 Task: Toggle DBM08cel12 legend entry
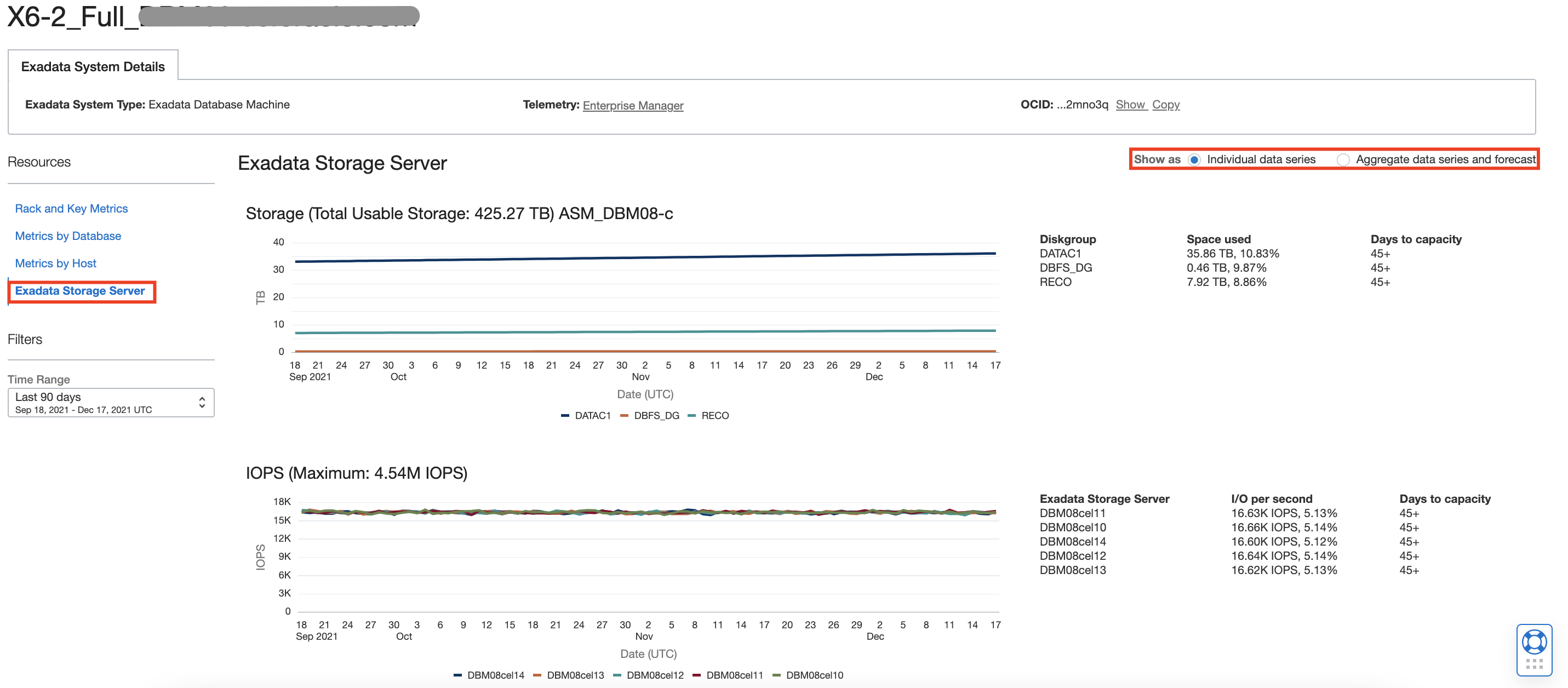[x=654, y=675]
